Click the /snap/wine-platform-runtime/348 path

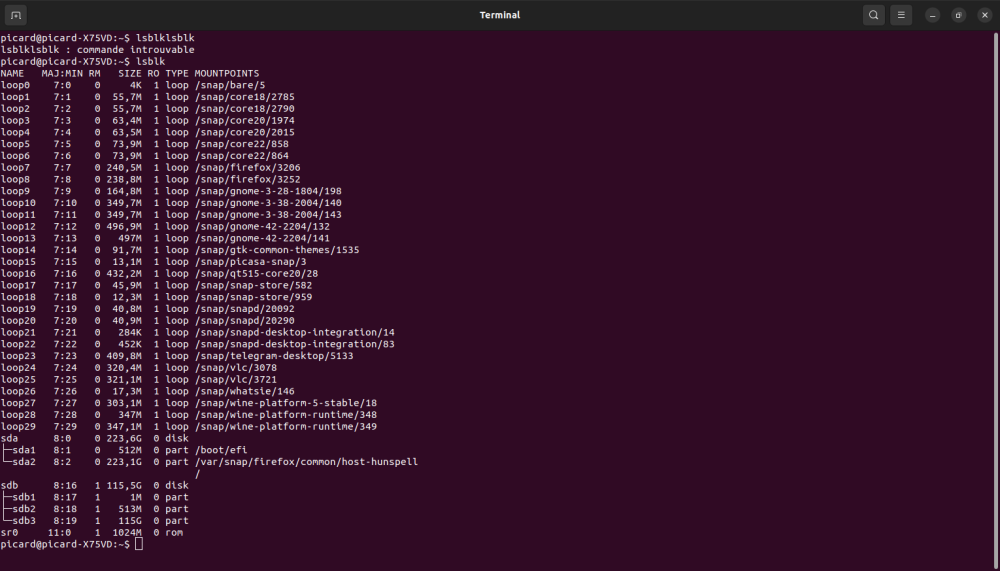pyautogui.click(x=286, y=415)
